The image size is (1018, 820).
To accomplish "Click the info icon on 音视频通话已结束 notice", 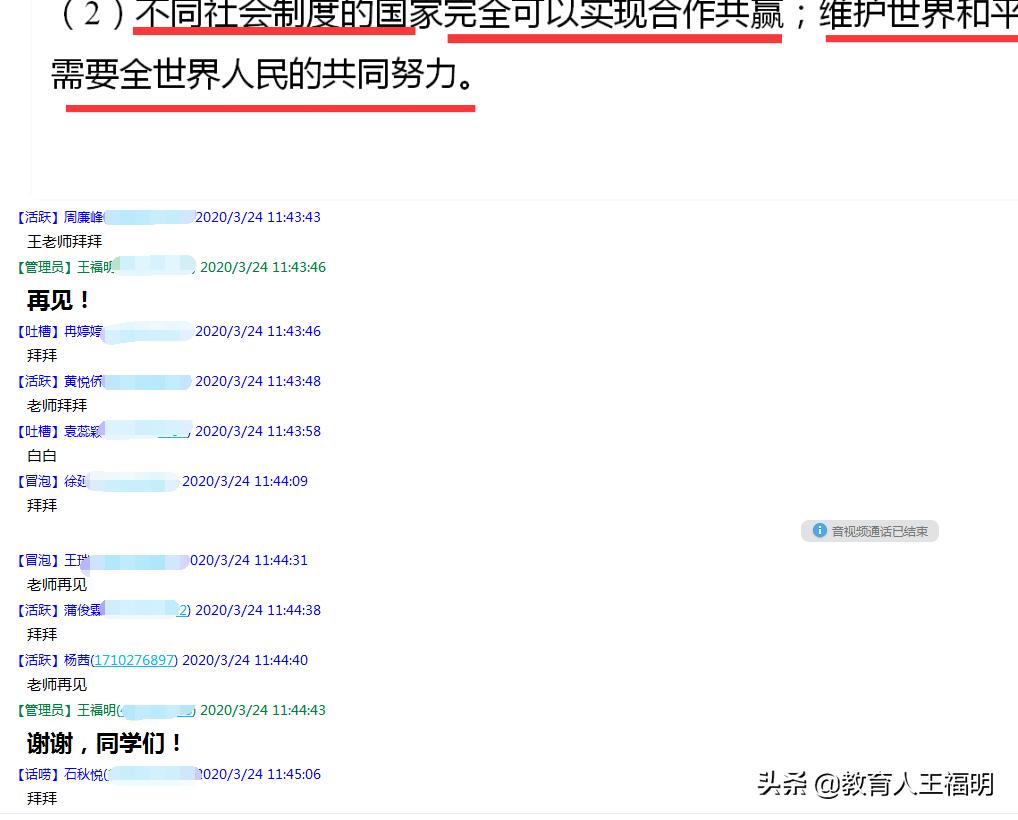I will coord(819,531).
